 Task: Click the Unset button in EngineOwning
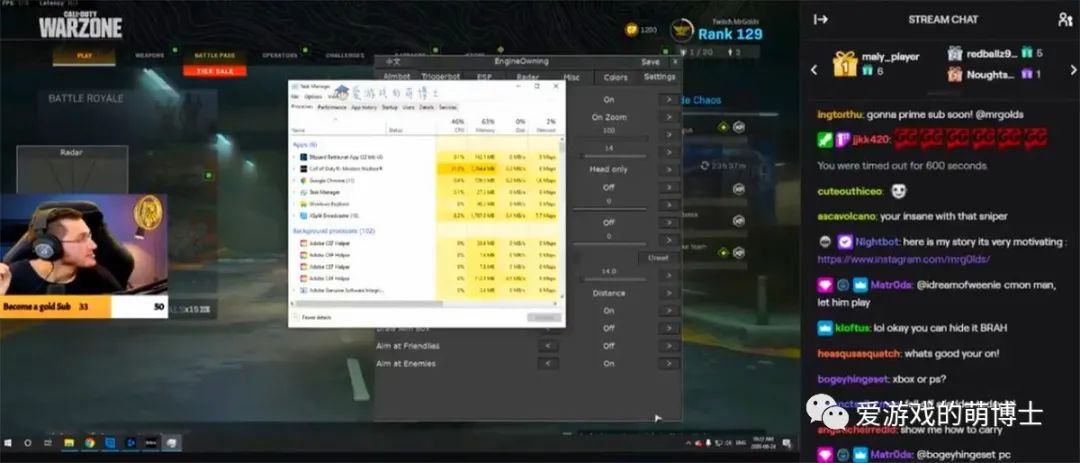click(x=658, y=258)
